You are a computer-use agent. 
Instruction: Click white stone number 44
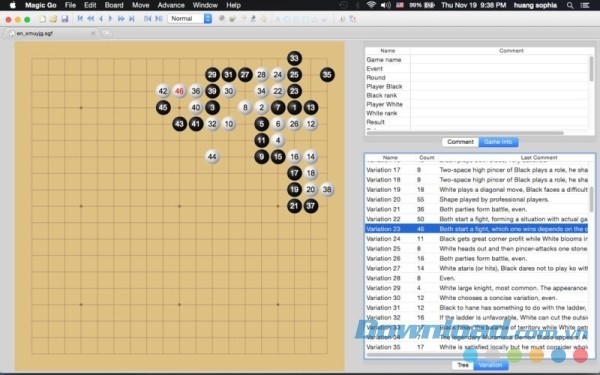(x=212, y=157)
